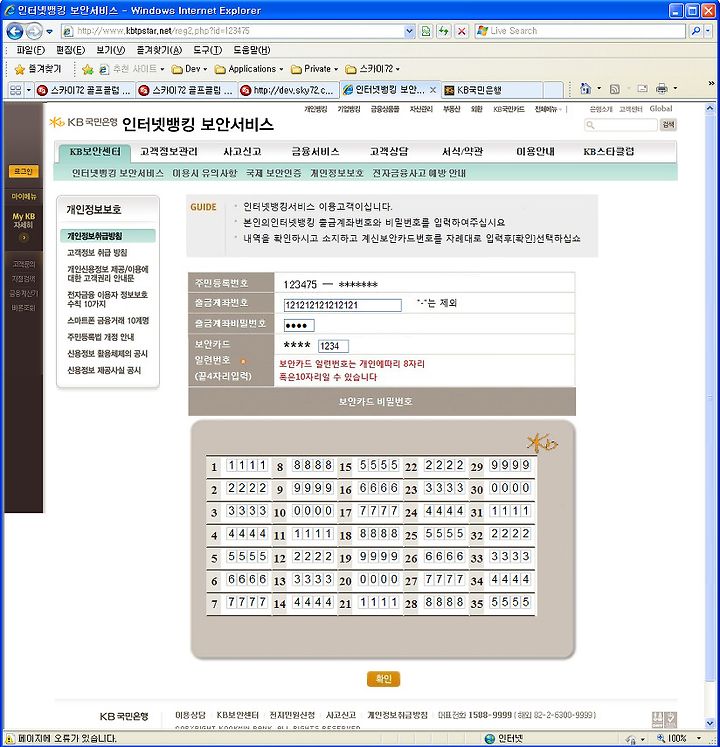720x747 pixels.
Task: Open the 도구(T) menu
Action: (207, 50)
